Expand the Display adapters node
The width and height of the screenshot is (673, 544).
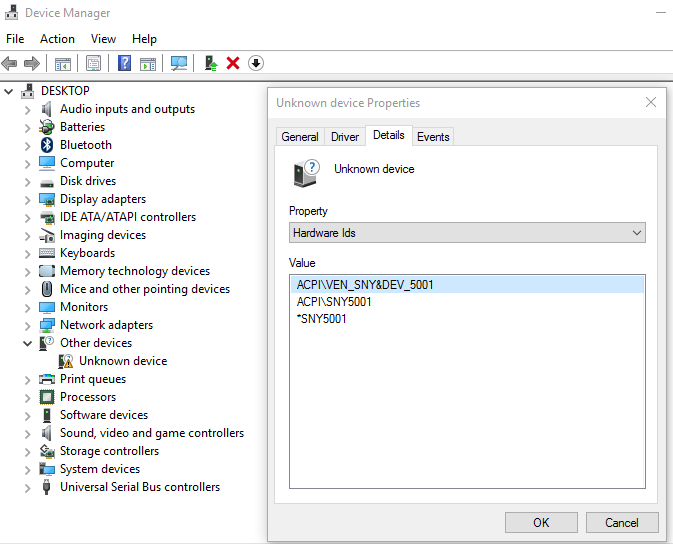click(28, 200)
